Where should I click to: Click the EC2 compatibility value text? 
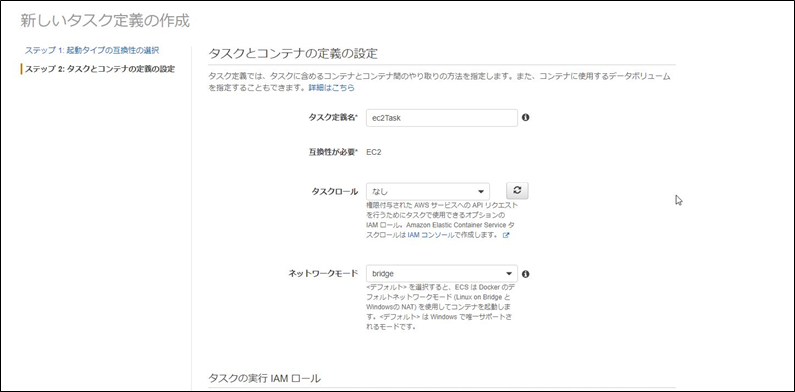(374, 152)
